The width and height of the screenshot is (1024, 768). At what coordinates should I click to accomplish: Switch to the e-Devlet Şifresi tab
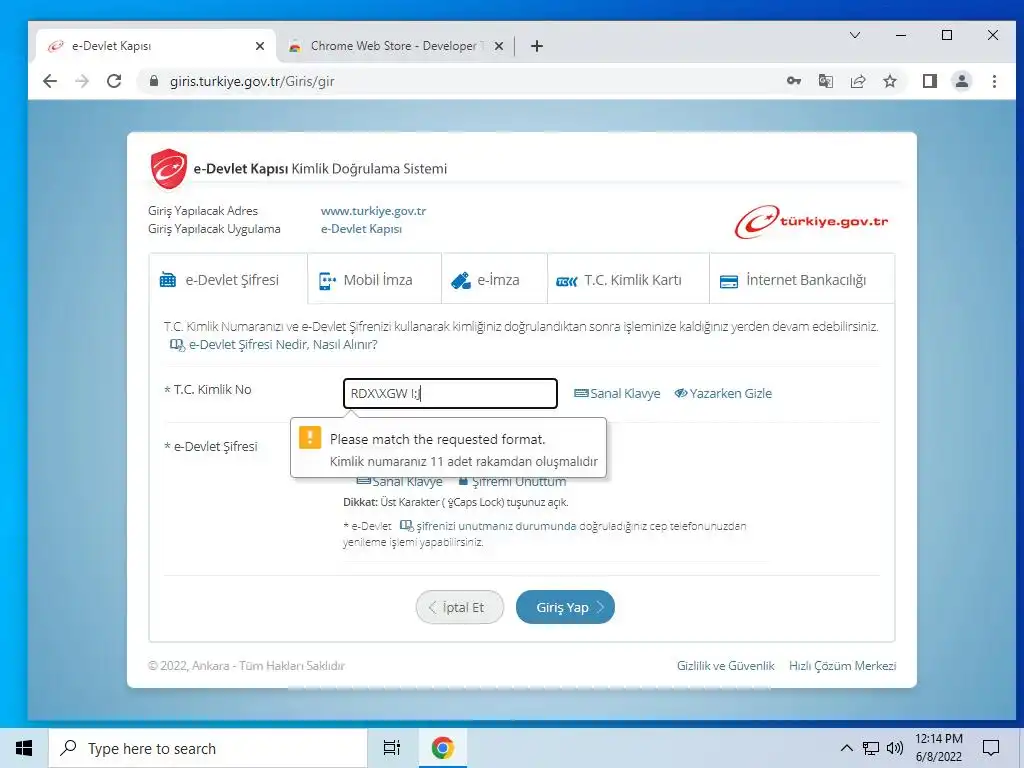[228, 280]
